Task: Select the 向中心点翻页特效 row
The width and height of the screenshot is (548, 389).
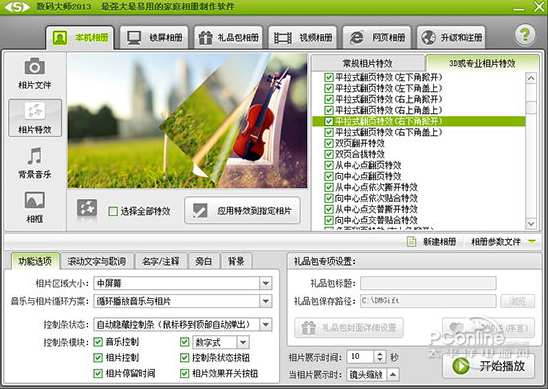Action: pyautogui.click(x=419, y=176)
